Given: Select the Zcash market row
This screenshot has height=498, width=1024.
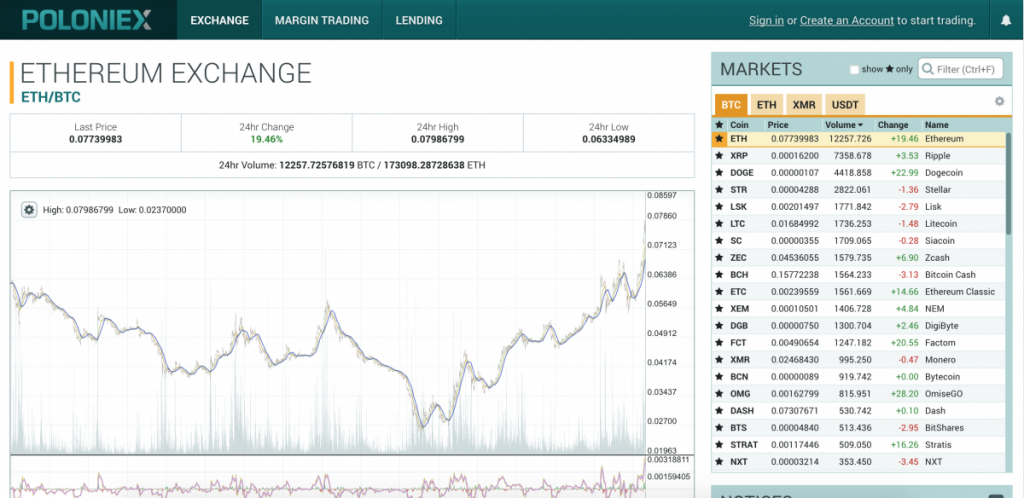Looking at the screenshot, I should [x=857, y=258].
